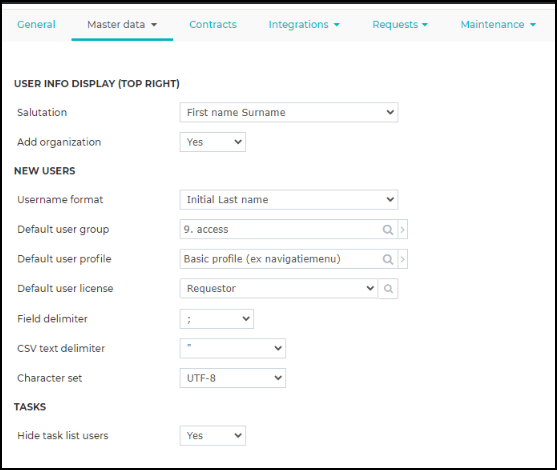Click the Default user license label
557x470 pixels.
coord(65,288)
